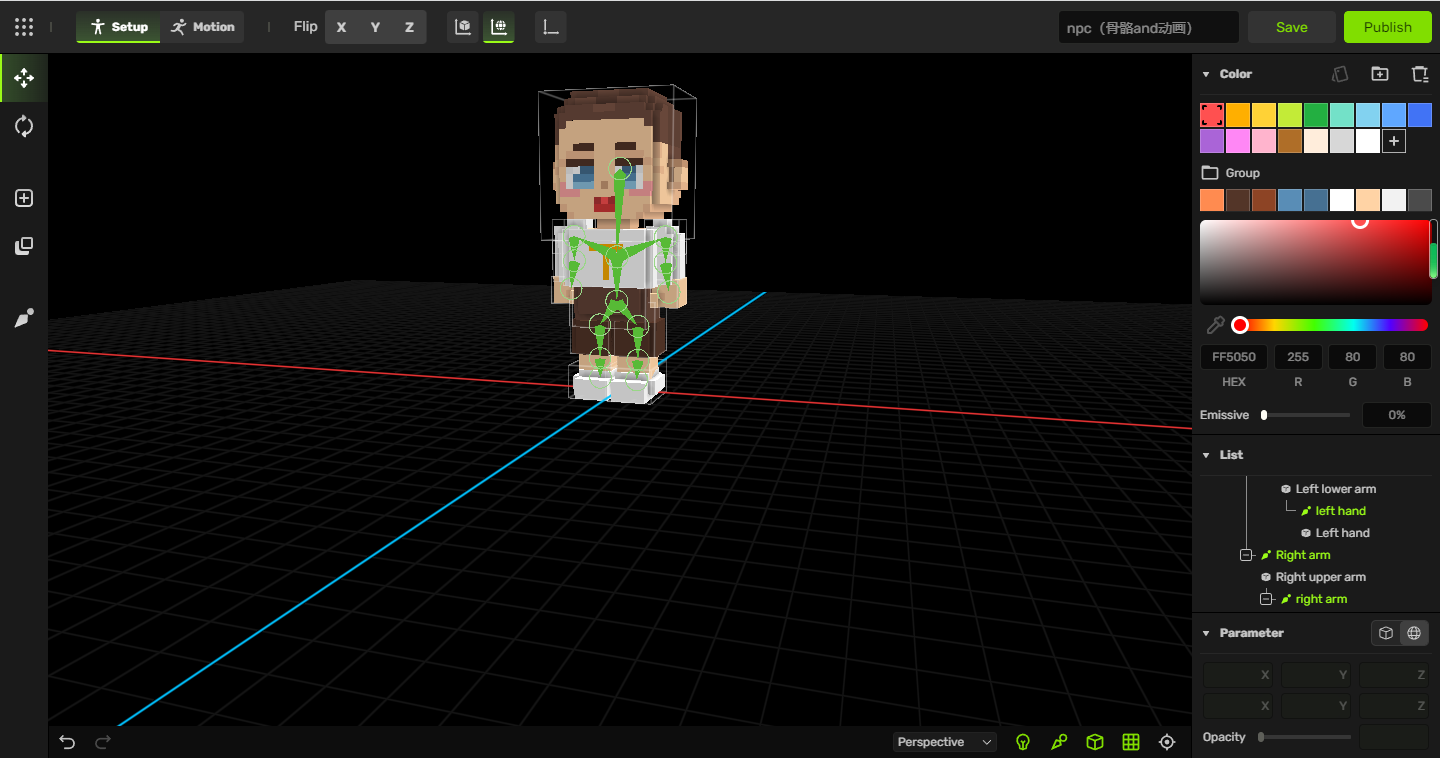1440x758 pixels.
Task: Click the Emissive percentage field
Action: coord(1397,415)
